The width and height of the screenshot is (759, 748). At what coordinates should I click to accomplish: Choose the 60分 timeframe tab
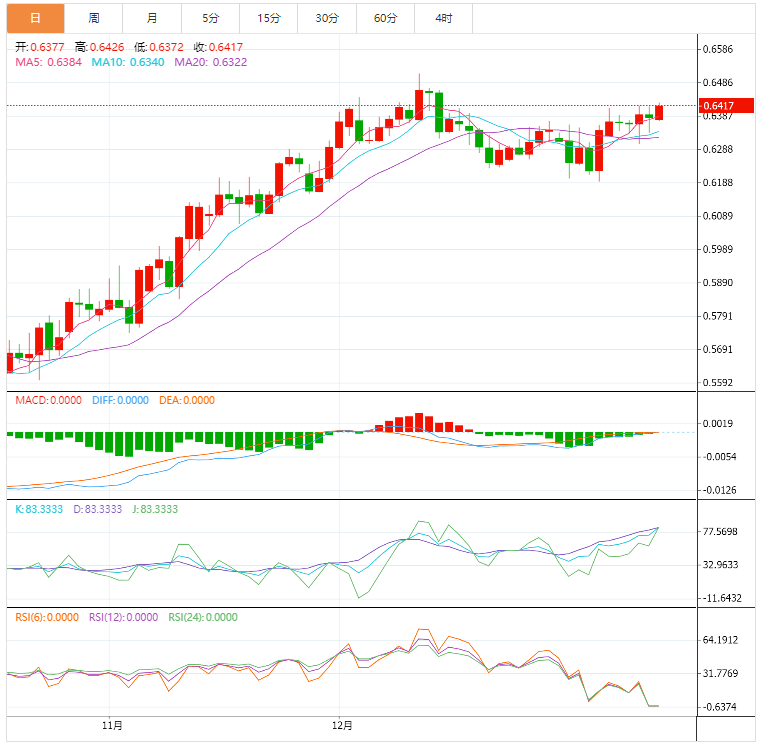point(385,18)
